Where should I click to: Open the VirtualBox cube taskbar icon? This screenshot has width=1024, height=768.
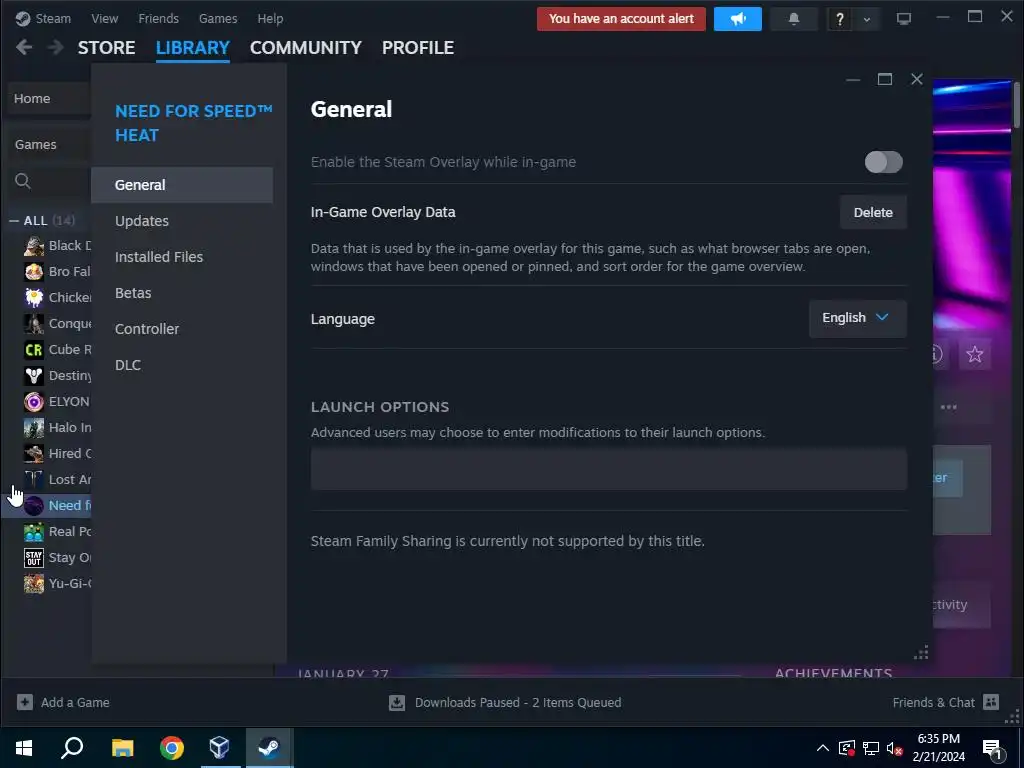point(219,747)
